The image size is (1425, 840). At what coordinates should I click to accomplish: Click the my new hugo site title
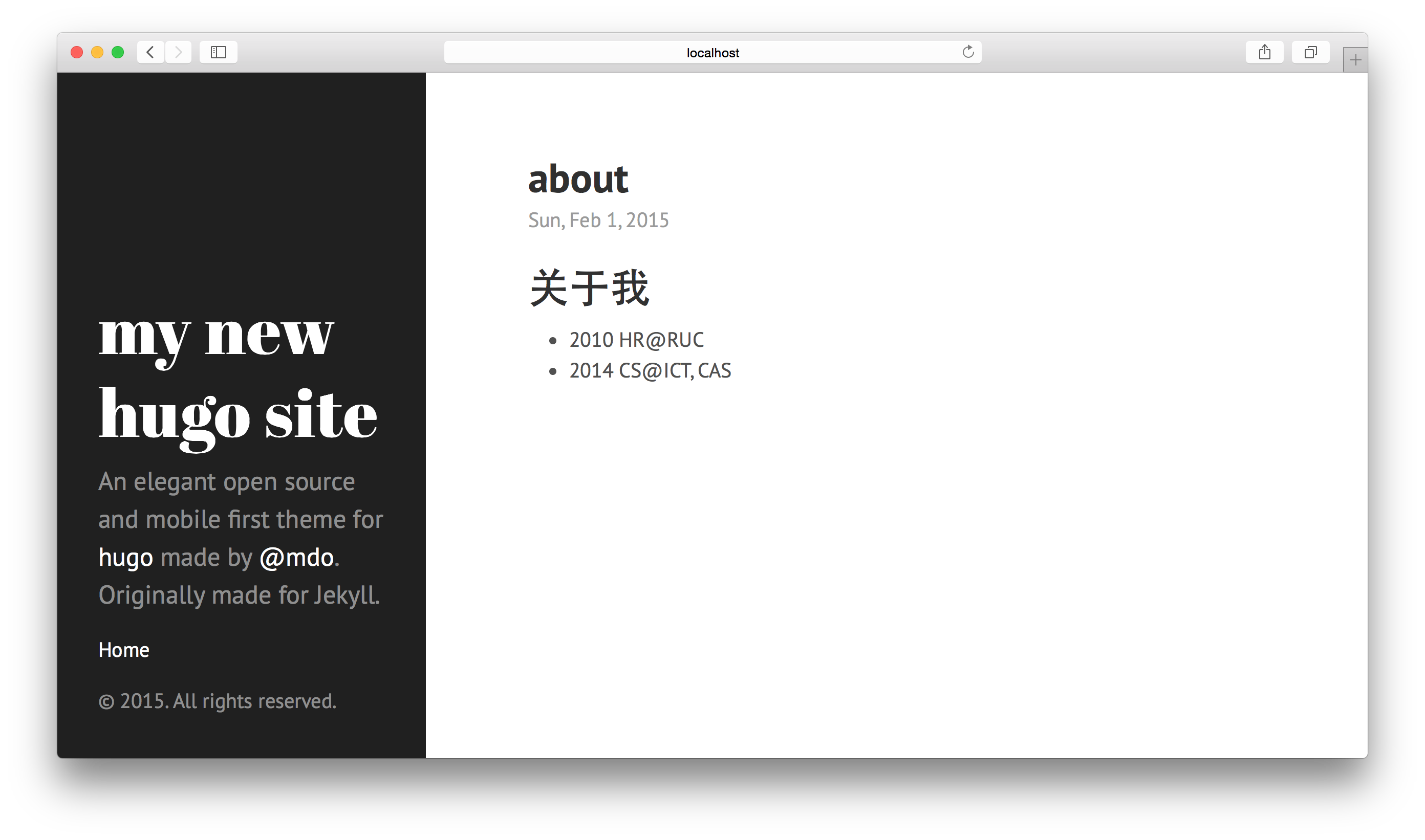point(238,378)
